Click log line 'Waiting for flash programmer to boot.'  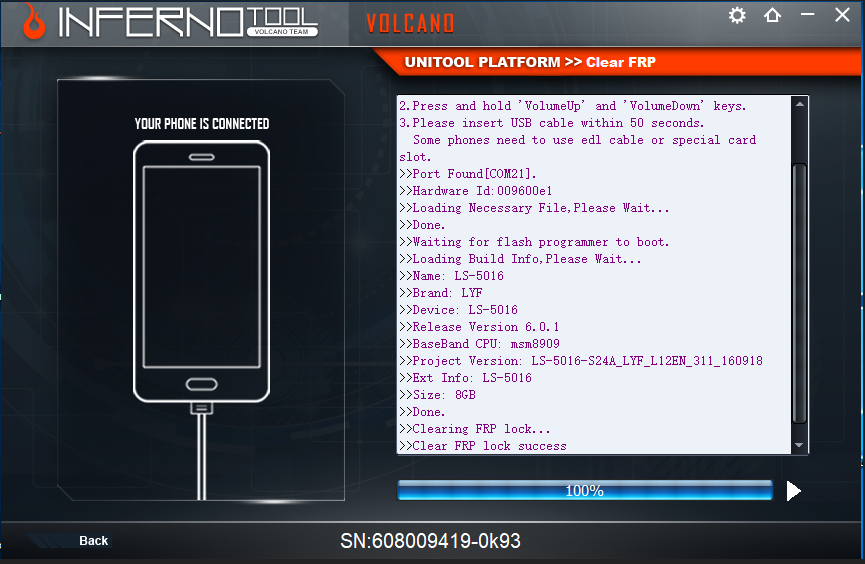coord(534,242)
